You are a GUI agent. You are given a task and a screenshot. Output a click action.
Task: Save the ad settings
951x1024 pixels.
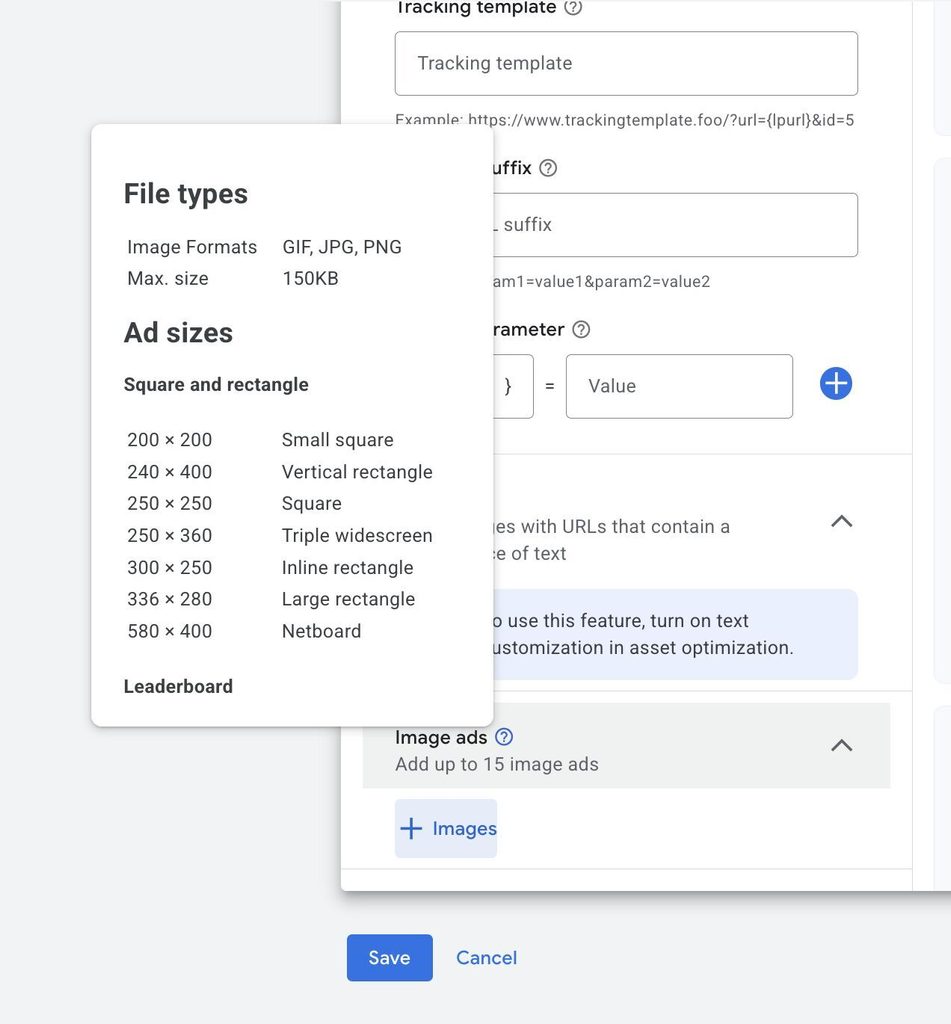(389, 957)
